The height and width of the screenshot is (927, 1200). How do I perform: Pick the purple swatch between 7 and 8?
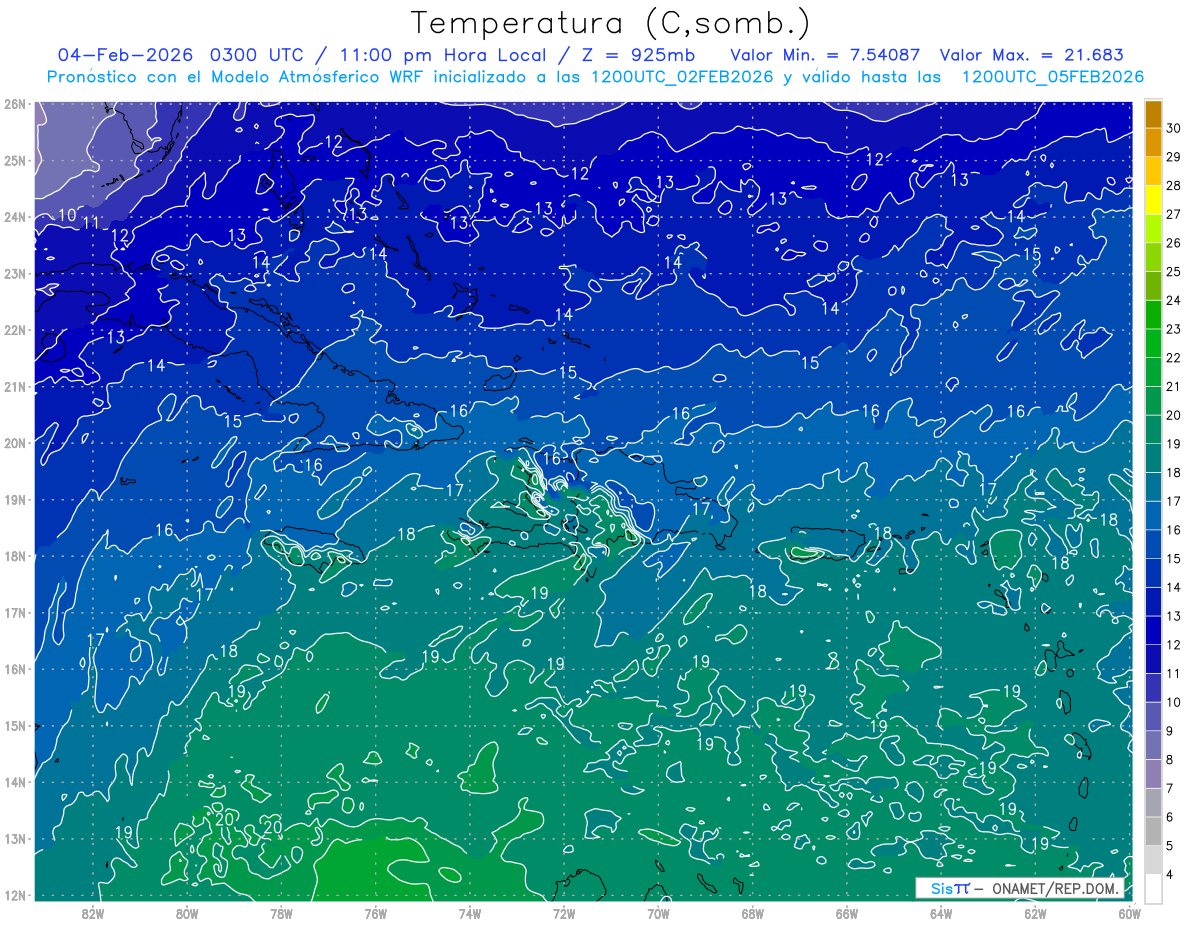[x=1153, y=773]
